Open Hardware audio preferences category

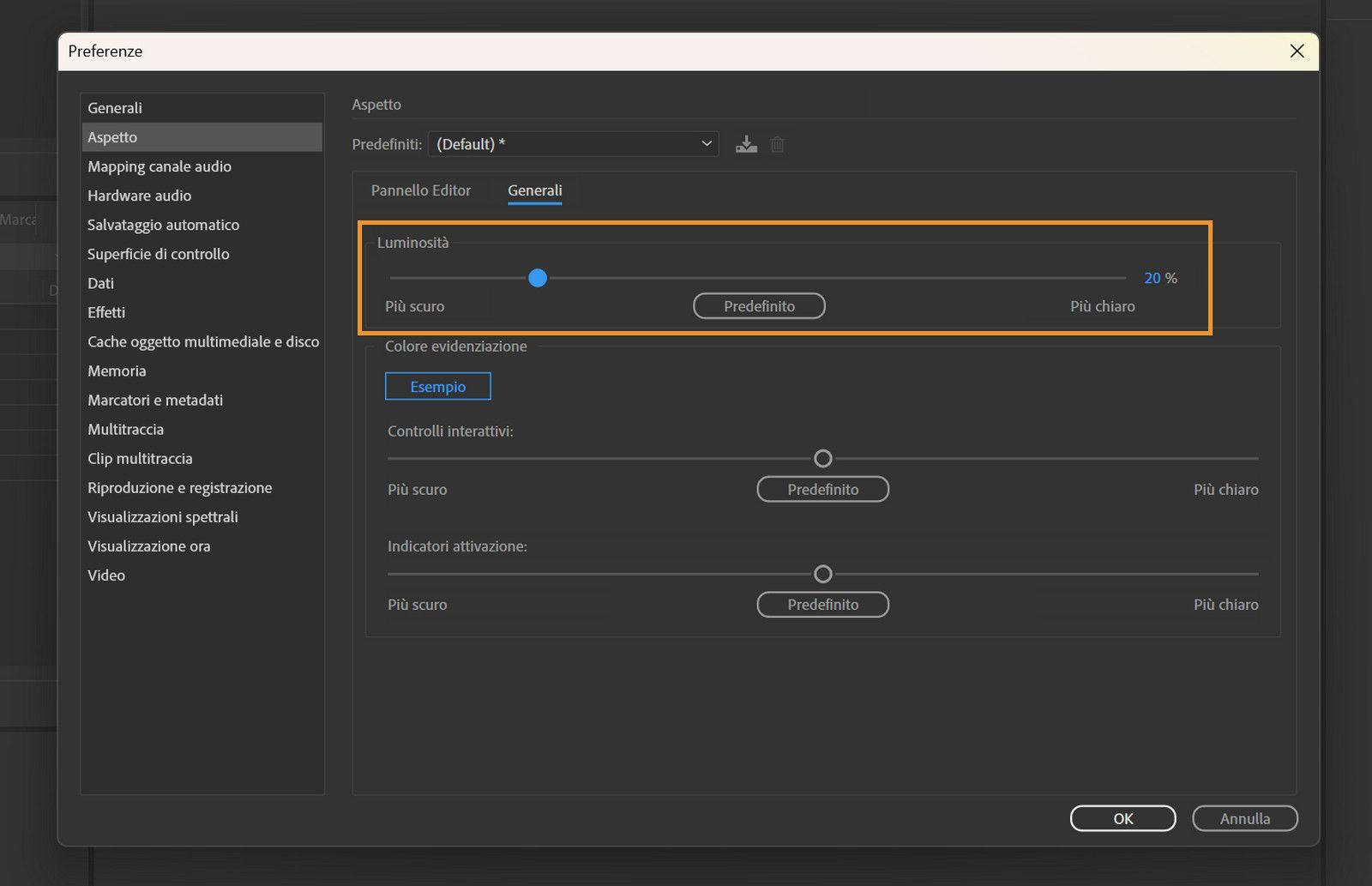point(139,196)
